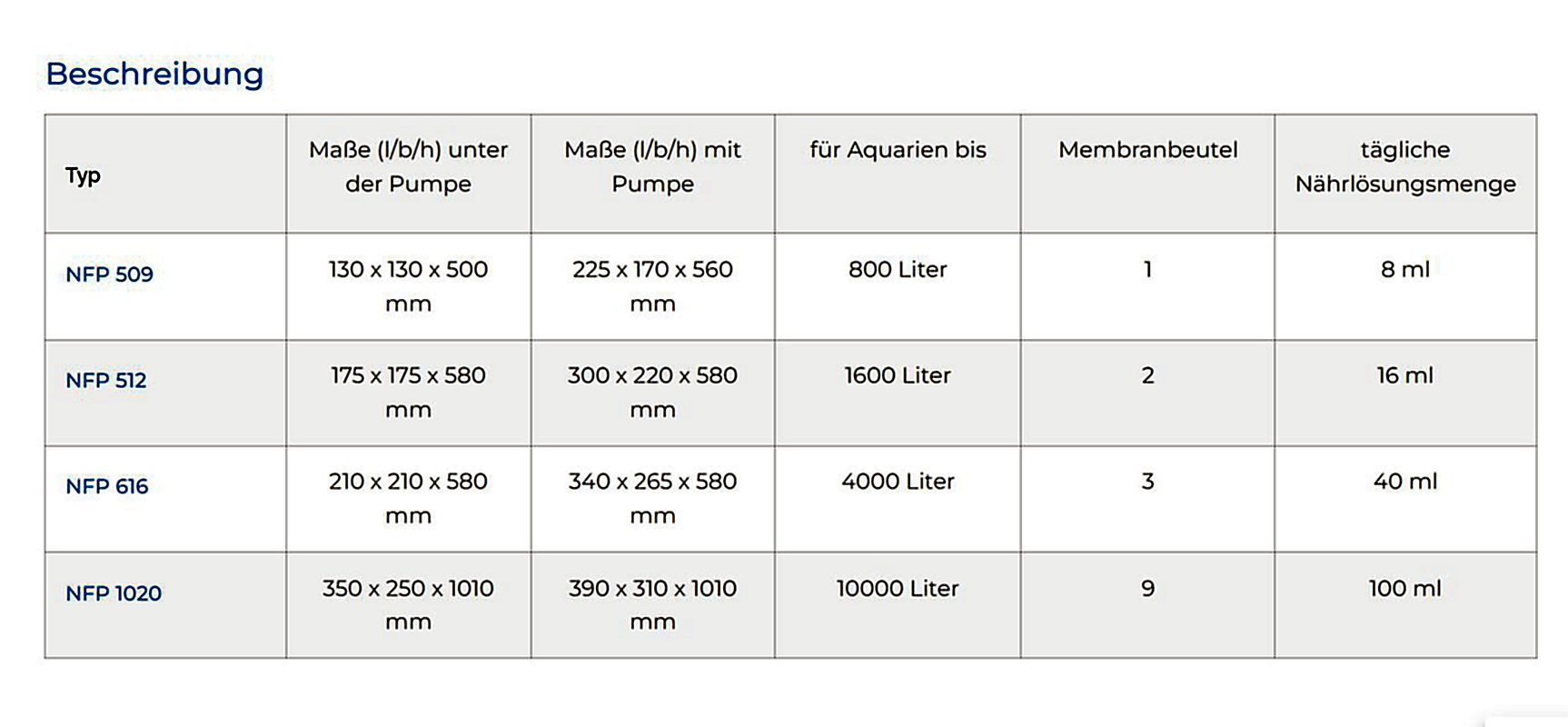Open the NFP 616 product link
The height and width of the screenshot is (727, 1568).
[x=106, y=486]
